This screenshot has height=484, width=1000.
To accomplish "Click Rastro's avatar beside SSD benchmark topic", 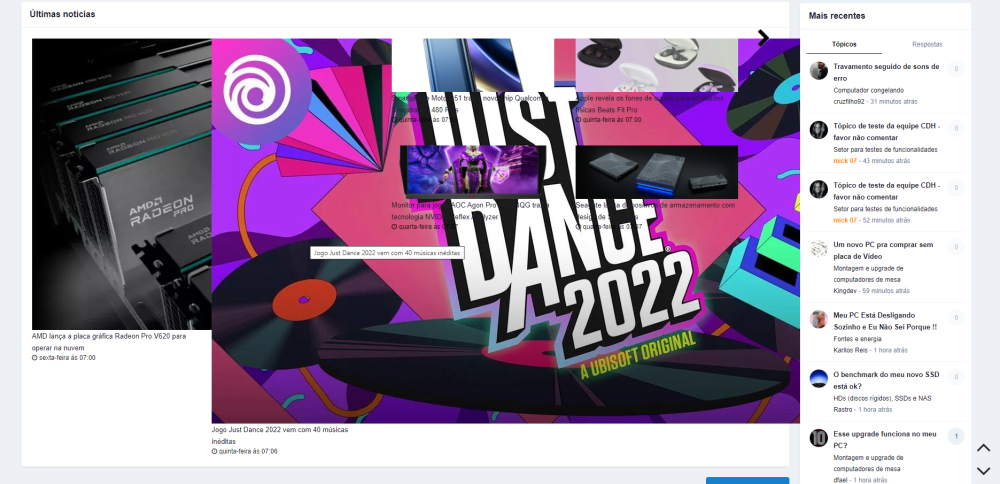I will pyautogui.click(x=818, y=378).
